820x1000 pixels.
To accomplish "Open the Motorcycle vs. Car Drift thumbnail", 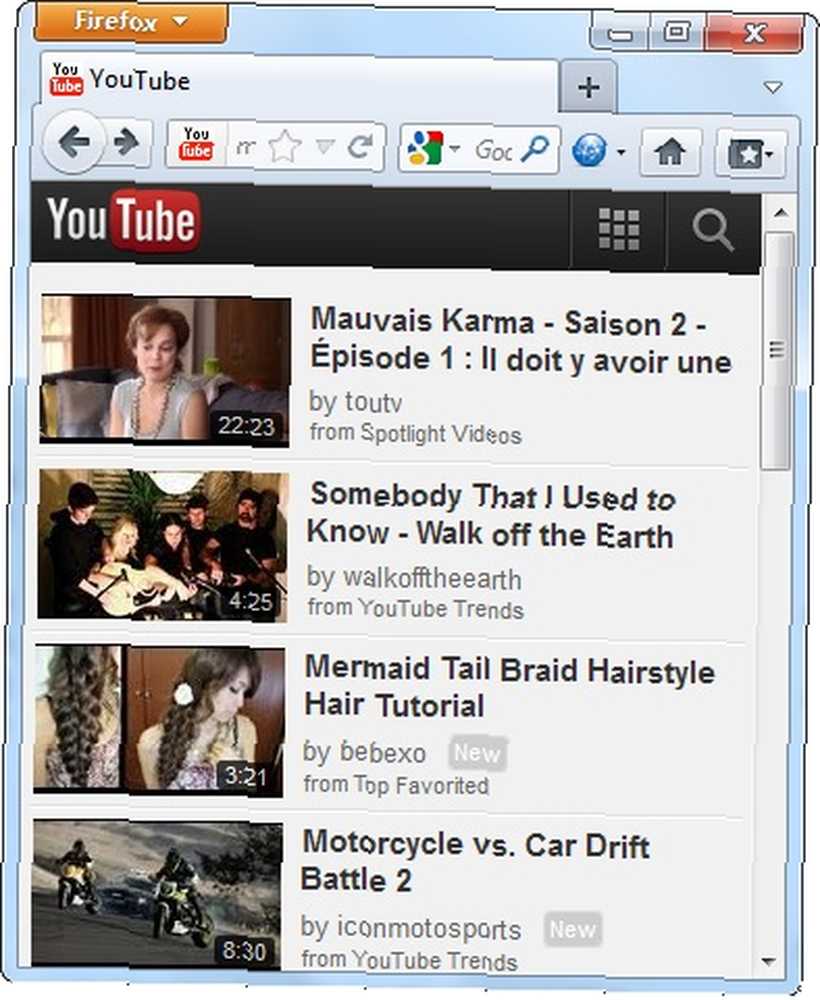I will (156, 895).
